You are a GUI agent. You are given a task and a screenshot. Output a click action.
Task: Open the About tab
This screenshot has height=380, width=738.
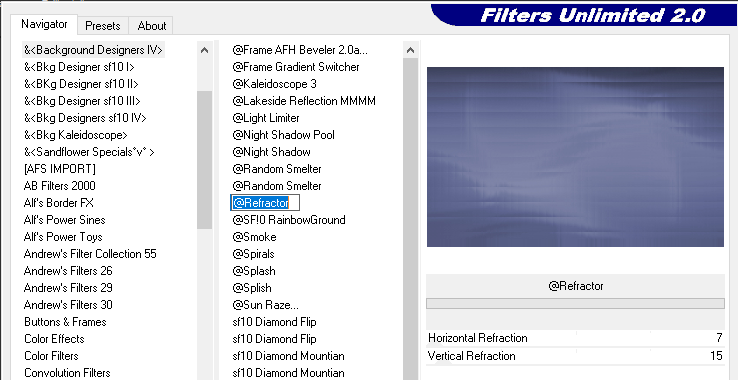[152, 26]
